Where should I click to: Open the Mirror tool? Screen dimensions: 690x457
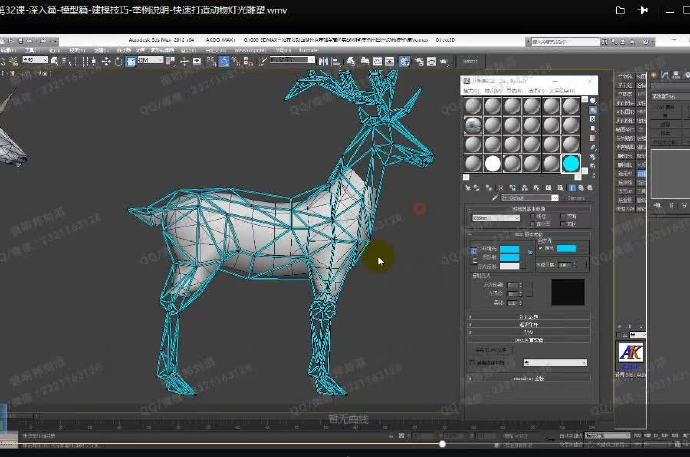pyautogui.click(x=323, y=62)
